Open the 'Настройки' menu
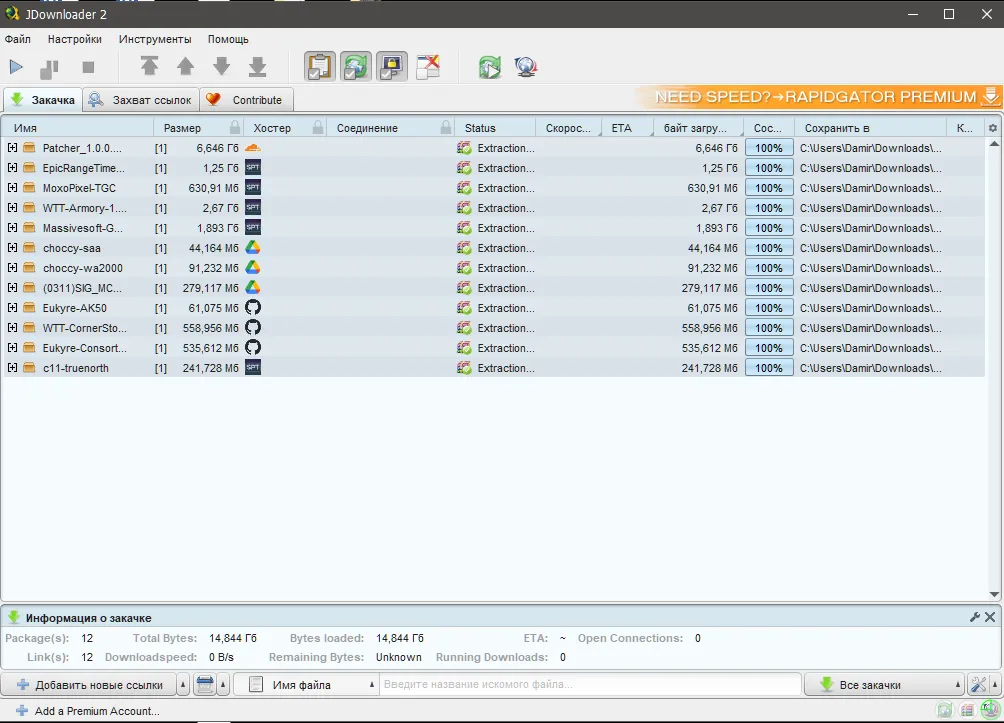 click(x=74, y=39)
